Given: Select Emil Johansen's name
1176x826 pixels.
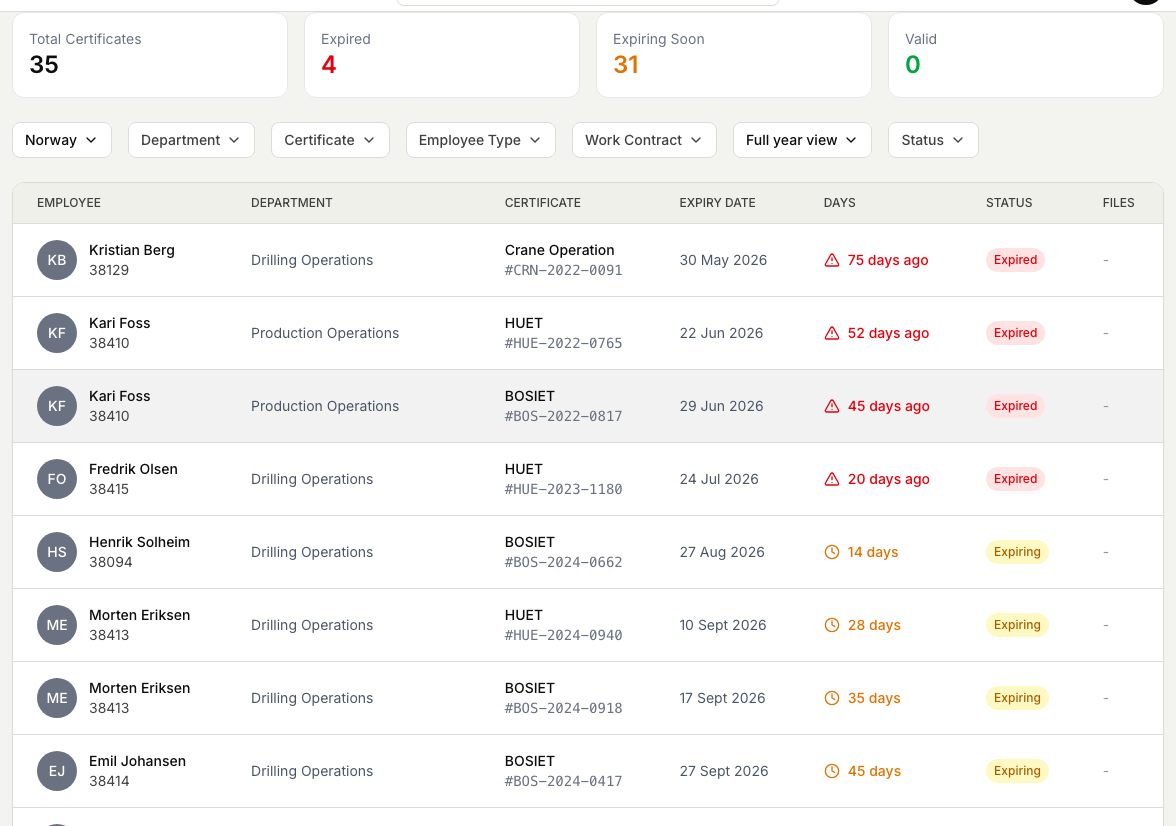Looking at the screenshot, I should [137, 761].
